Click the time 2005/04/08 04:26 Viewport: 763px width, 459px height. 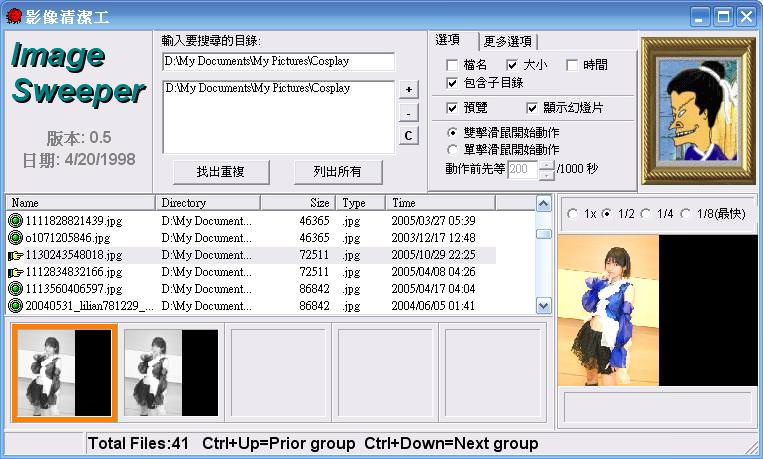(433, 272)
